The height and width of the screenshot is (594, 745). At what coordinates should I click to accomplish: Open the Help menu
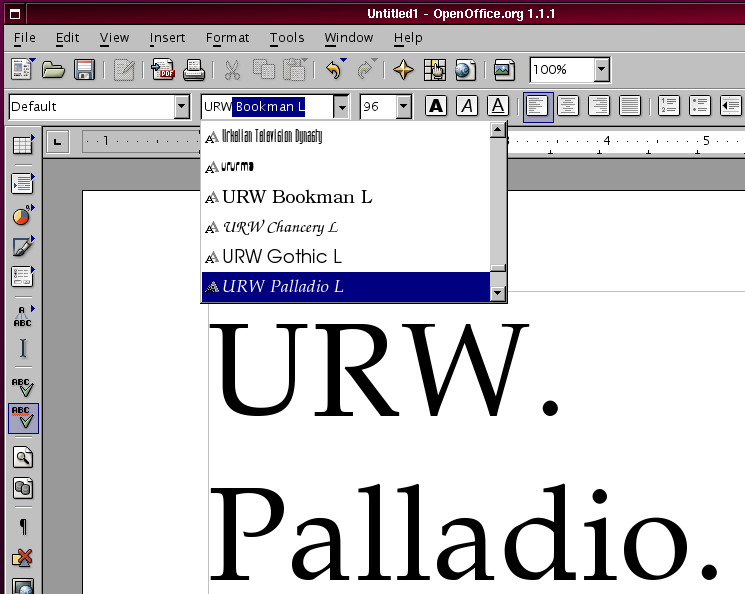pyautogui.click(x=408, y=38)
